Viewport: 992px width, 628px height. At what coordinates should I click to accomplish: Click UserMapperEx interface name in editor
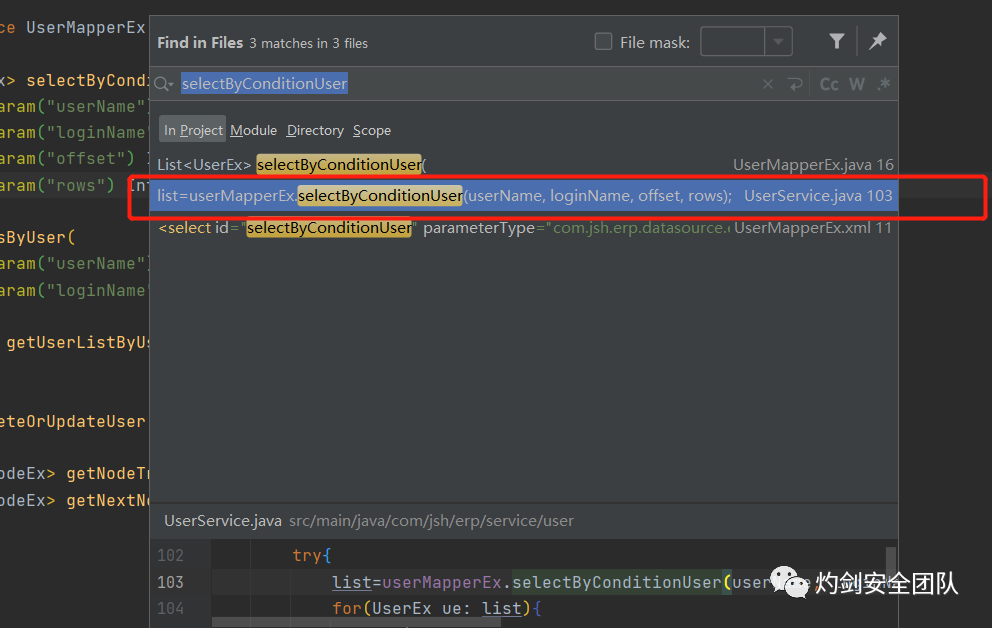click(x=85, y=27)
